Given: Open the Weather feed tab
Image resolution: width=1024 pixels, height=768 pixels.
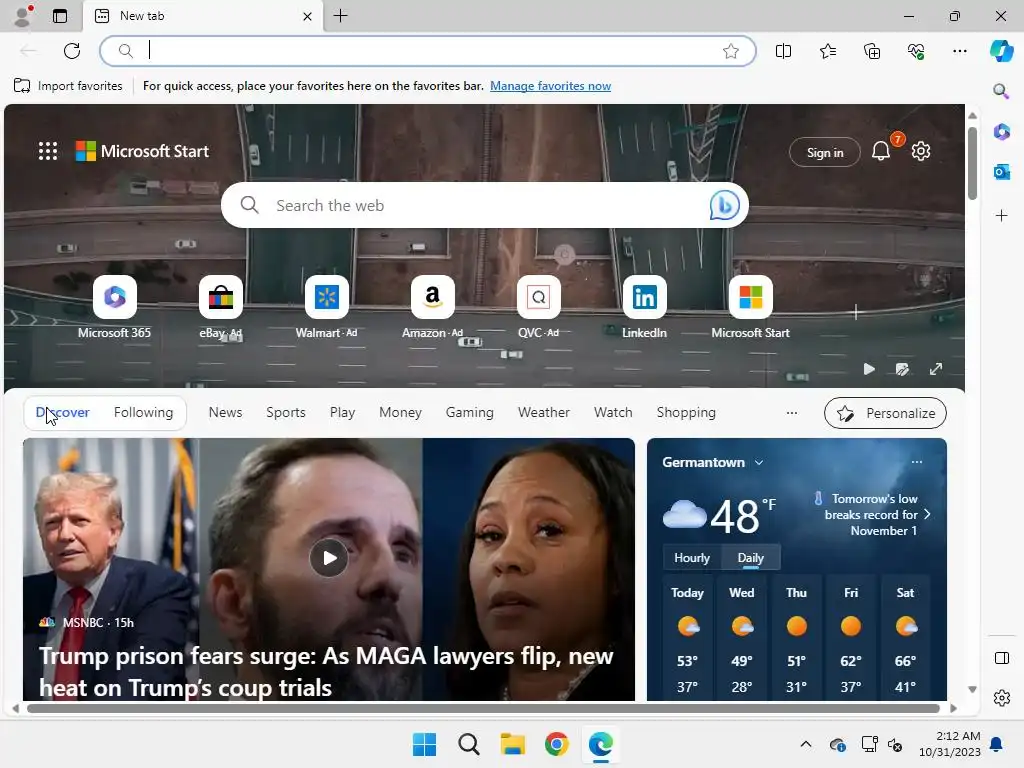Looking at the screenshot, I should click(x=543, y=412).
